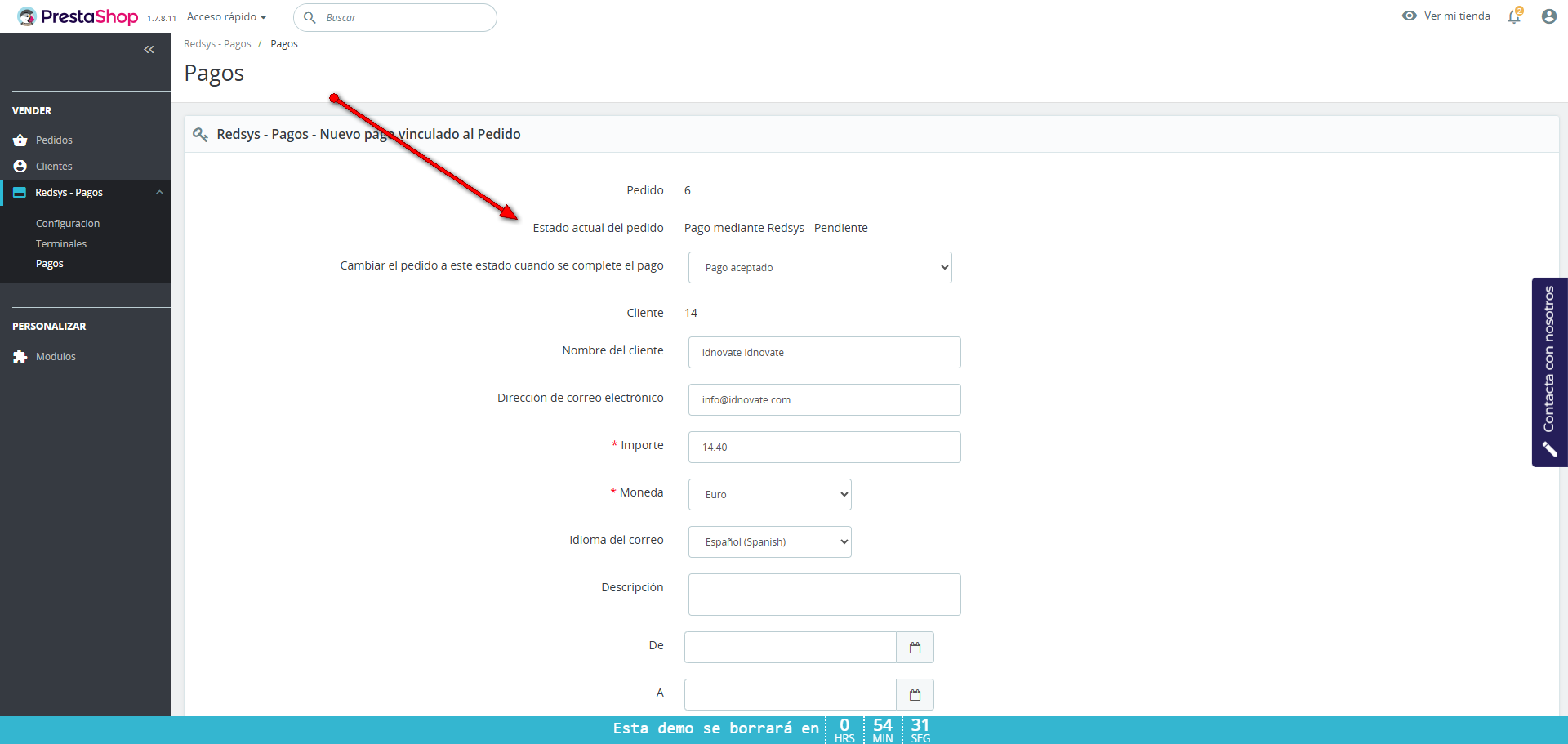Click the Nombre del cliente field
The width and height of the screenshot is (1568, 744).
(x=825, y=353)
